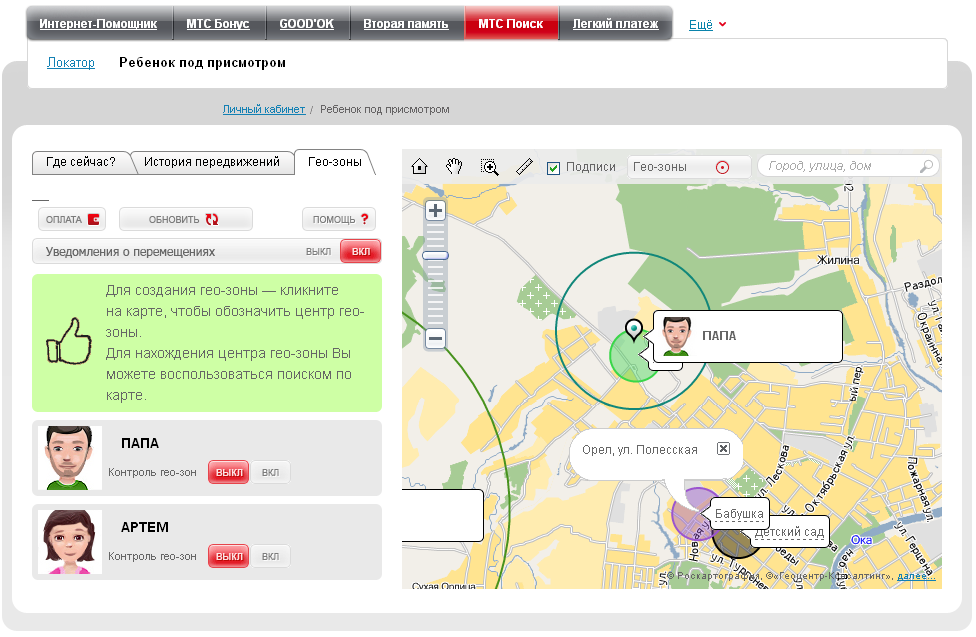Open the МТС Бонус menu item
Viewport: 976px width, 637px height.
point(218,24)
